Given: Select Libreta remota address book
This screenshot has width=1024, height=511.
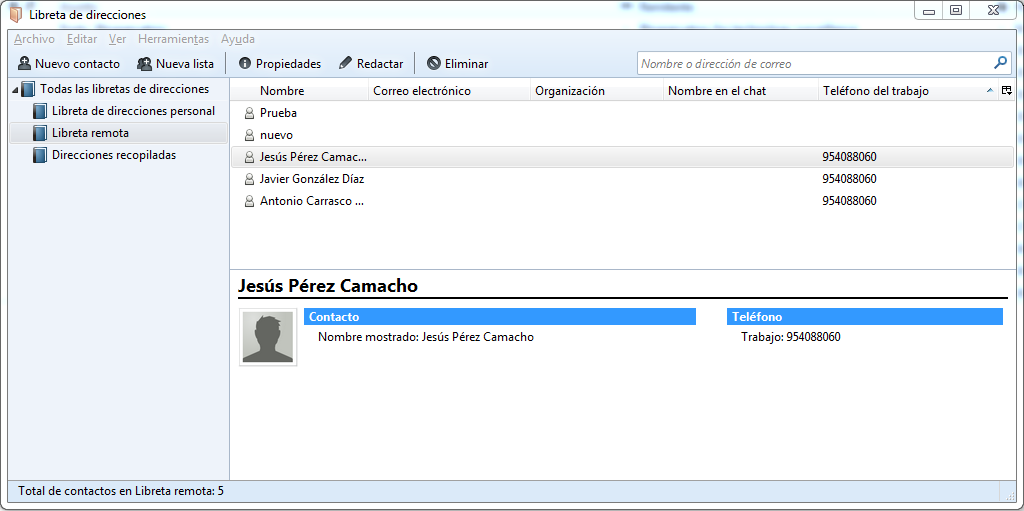Looking at the screenshot, I should [x=119, y=133].
